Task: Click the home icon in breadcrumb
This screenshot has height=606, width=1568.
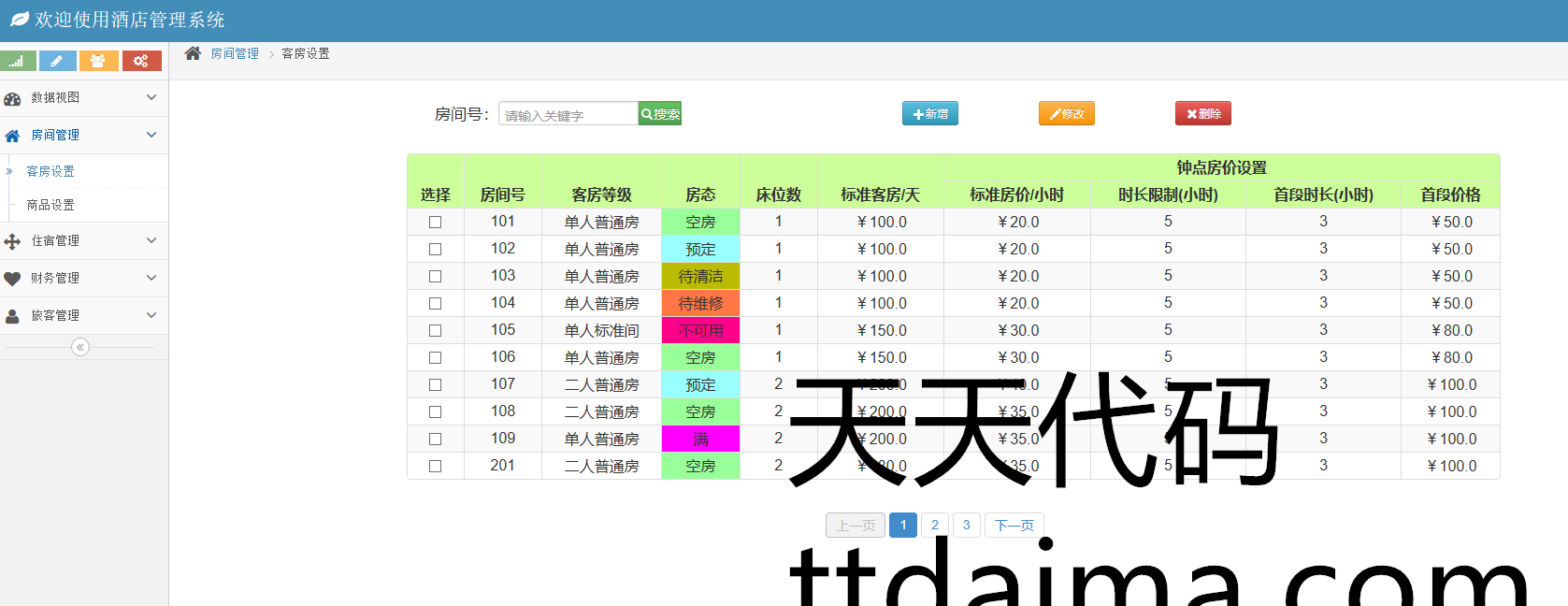Action: tap(193, 53)
